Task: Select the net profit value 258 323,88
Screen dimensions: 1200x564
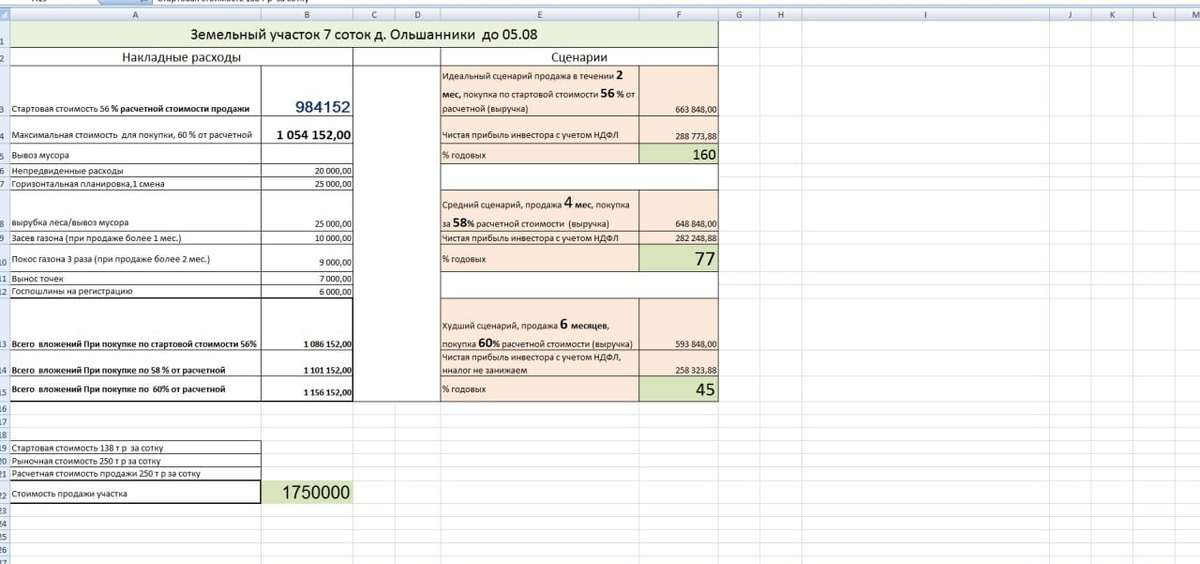Action: pos(679,363)
